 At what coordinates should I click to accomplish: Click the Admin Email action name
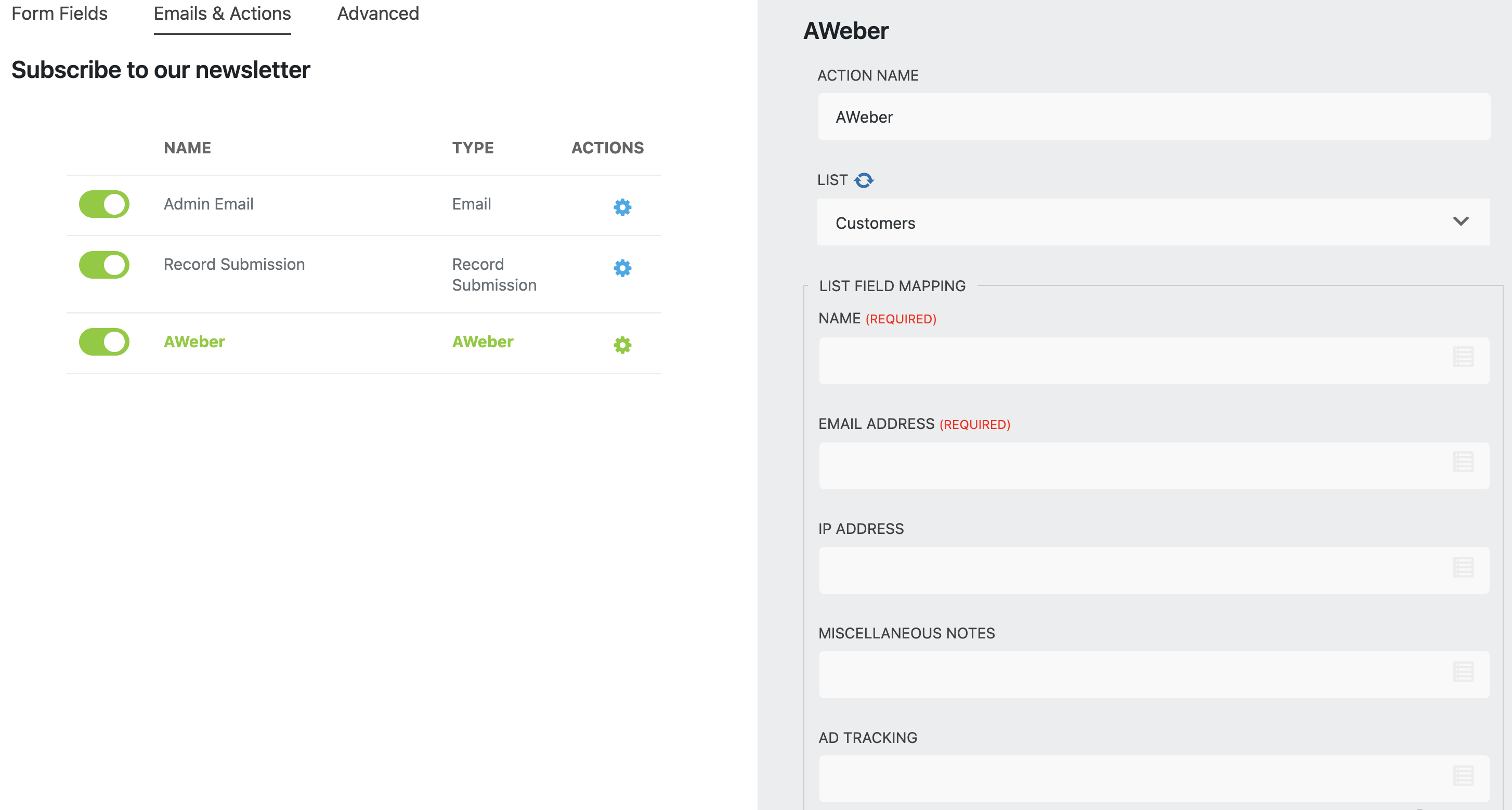(x=208, y=204)
